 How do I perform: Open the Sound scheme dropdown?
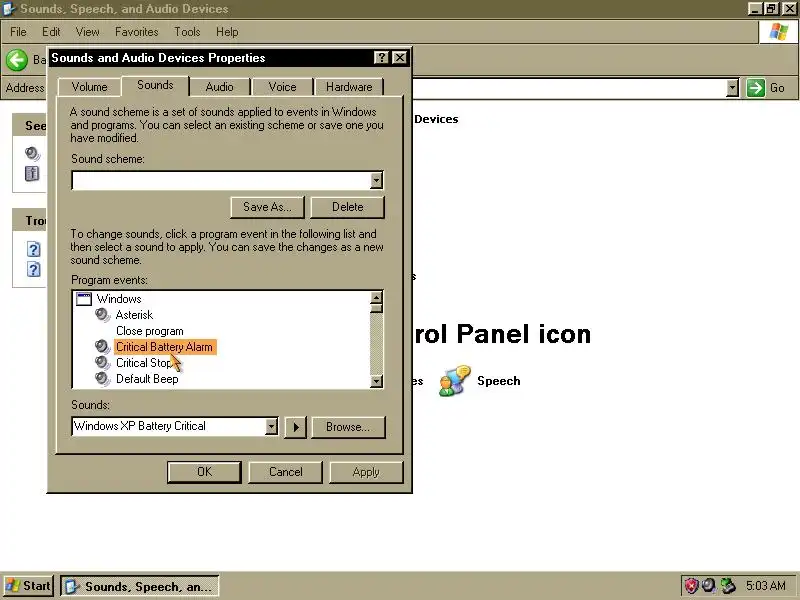click(376, 180)
